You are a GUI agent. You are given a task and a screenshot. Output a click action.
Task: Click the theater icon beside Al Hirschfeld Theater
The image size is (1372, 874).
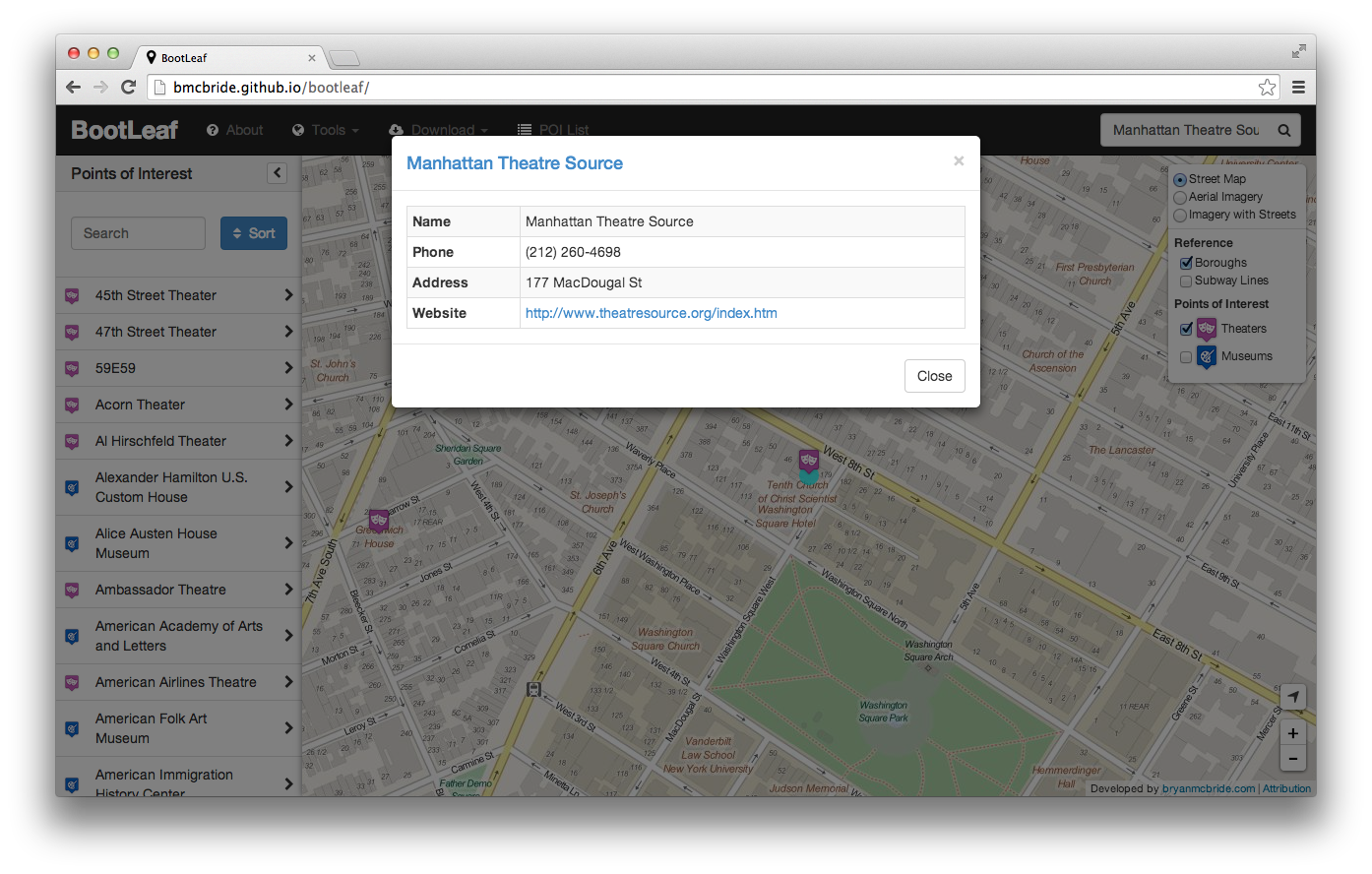pyautogui.click(x=72, y=442)
